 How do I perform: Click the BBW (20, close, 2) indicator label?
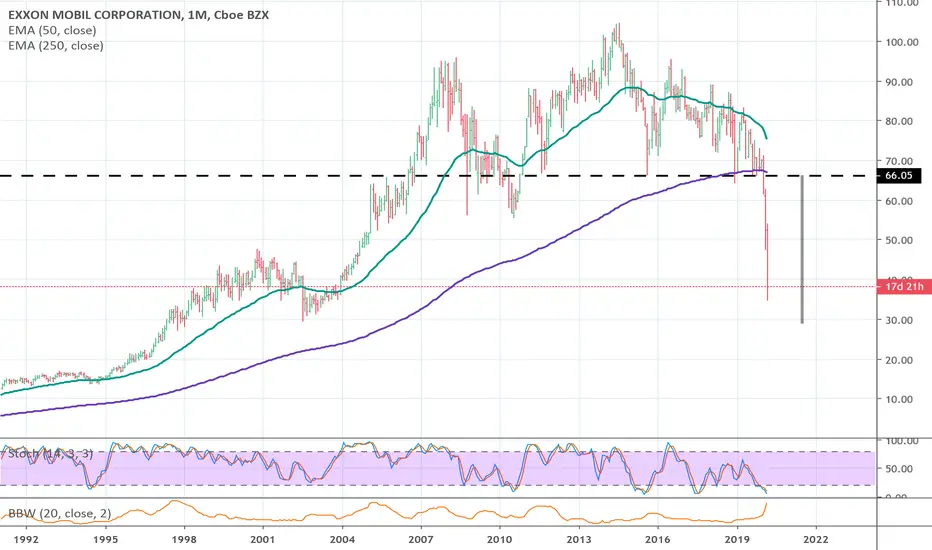click(59, 513)
